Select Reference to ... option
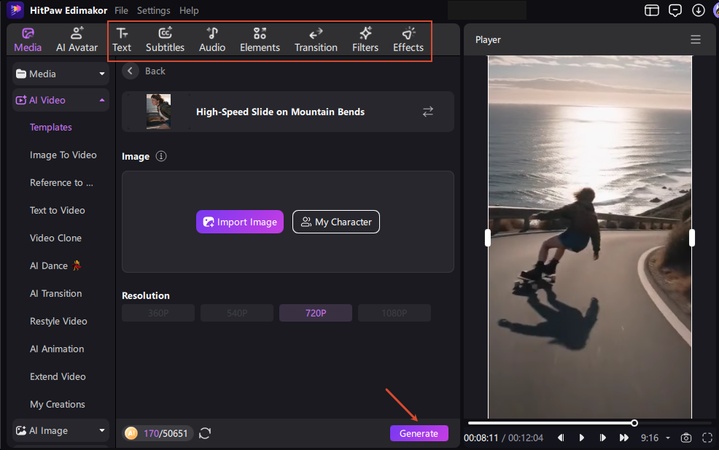This screenshot has height=450, width=719. [61, 183]
